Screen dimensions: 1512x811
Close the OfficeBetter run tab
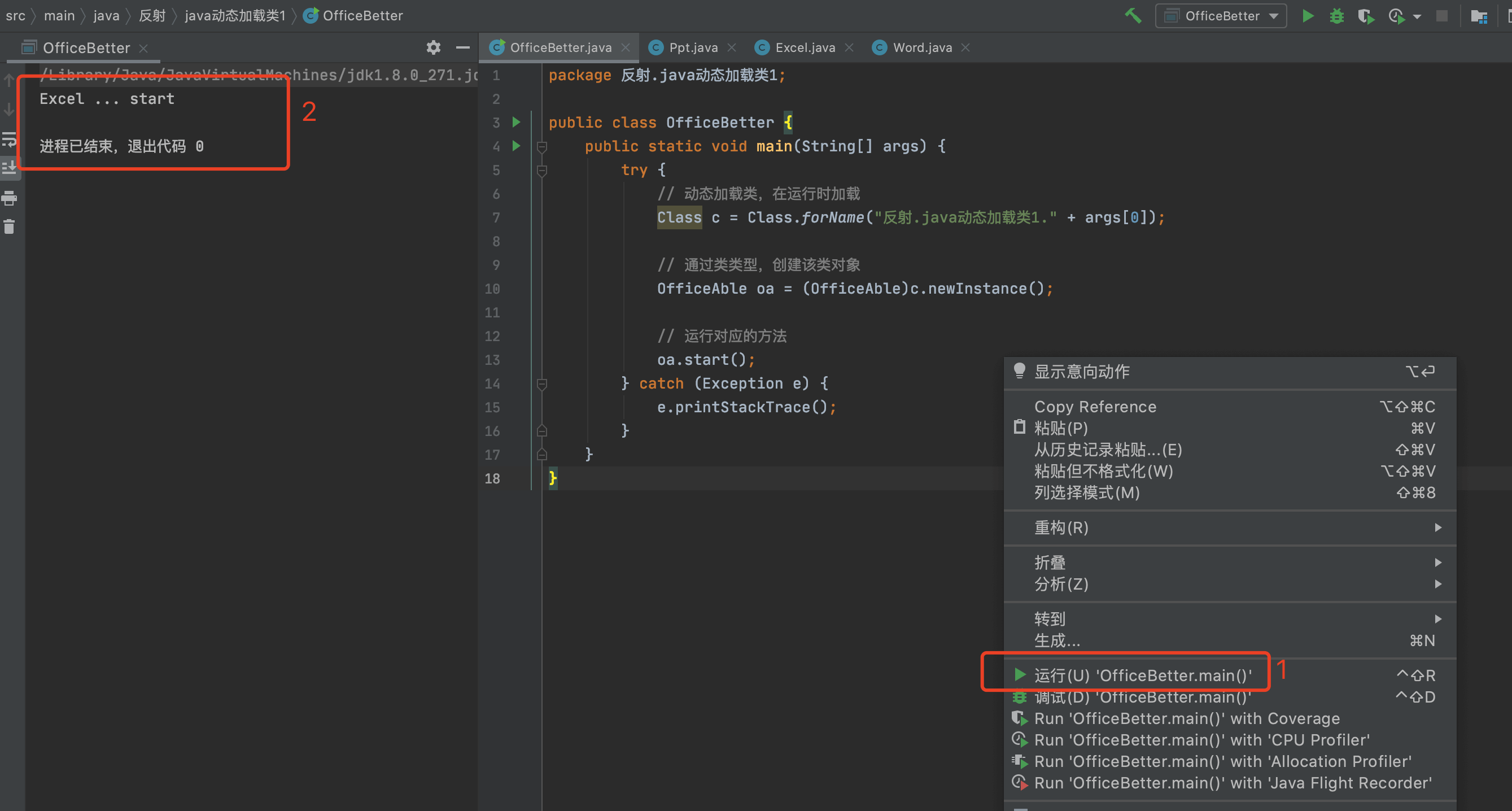tap(143, 48)
